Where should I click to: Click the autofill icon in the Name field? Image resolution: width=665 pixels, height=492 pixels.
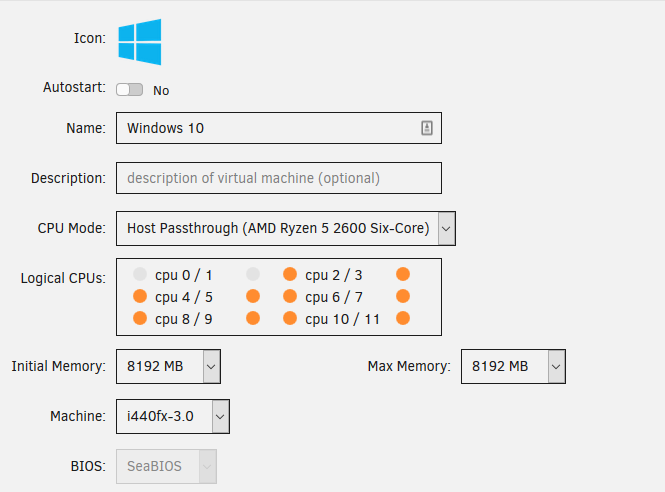(427, 128)
